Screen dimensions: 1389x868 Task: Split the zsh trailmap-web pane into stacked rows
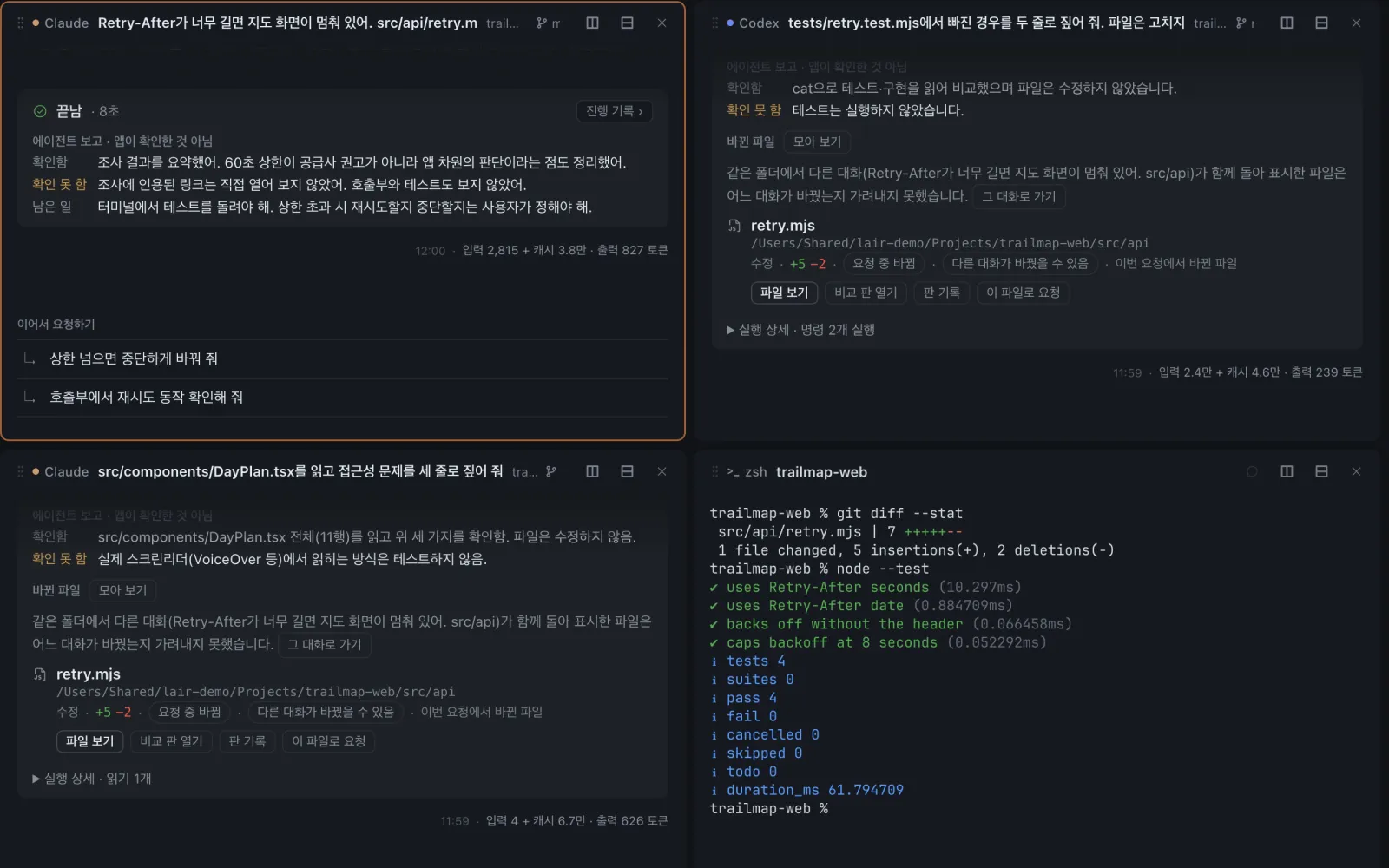pos(1321,471)
